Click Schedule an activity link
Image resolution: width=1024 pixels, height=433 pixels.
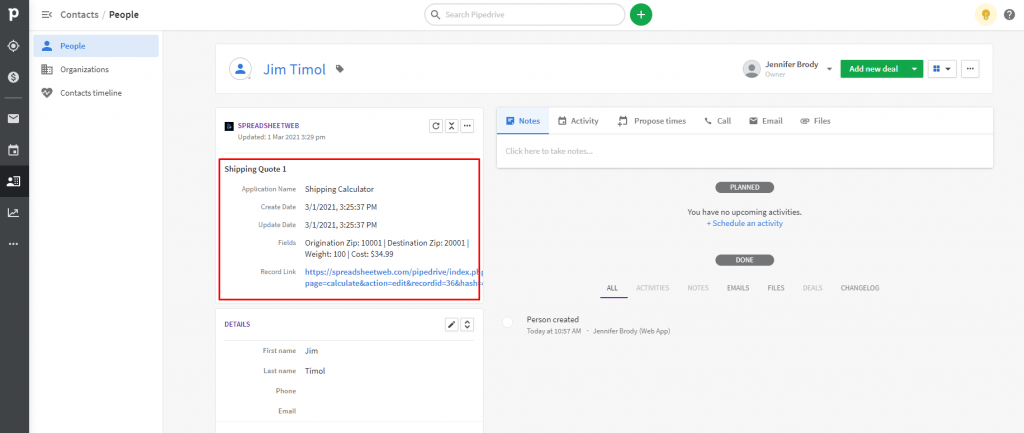point(744,223)
